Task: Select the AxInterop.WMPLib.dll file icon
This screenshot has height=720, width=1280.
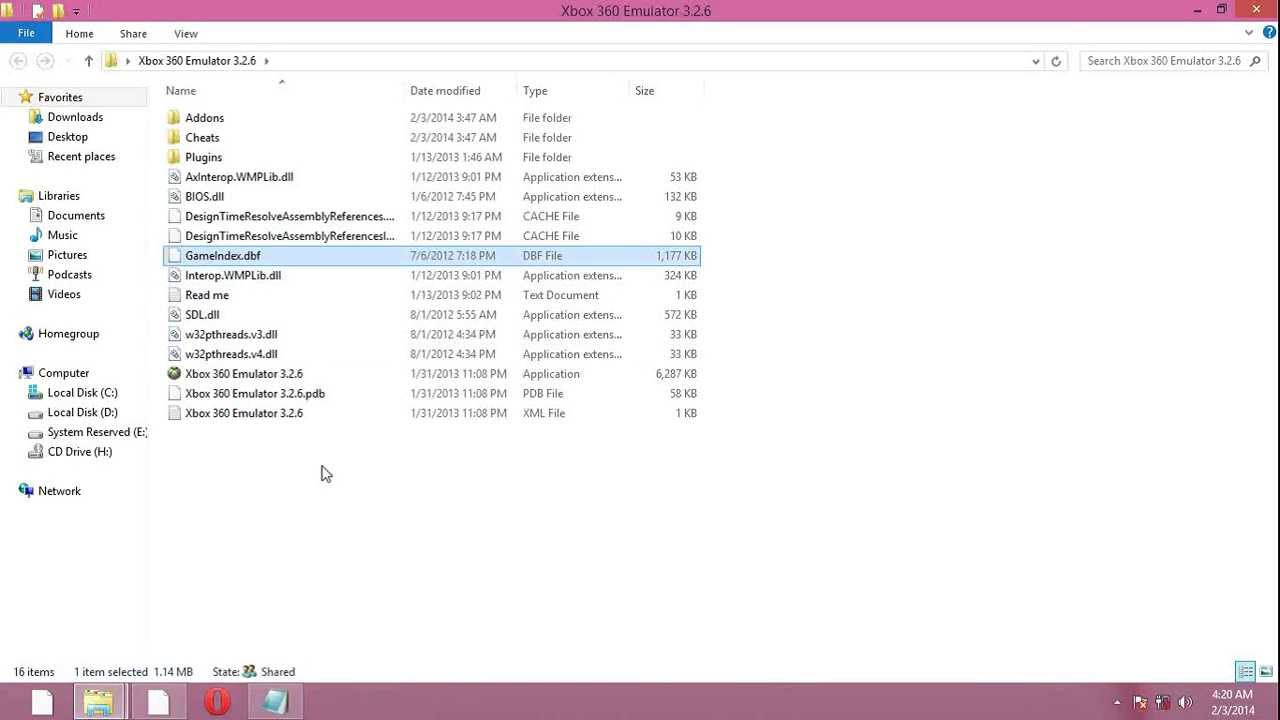Action: click(174, 177)
